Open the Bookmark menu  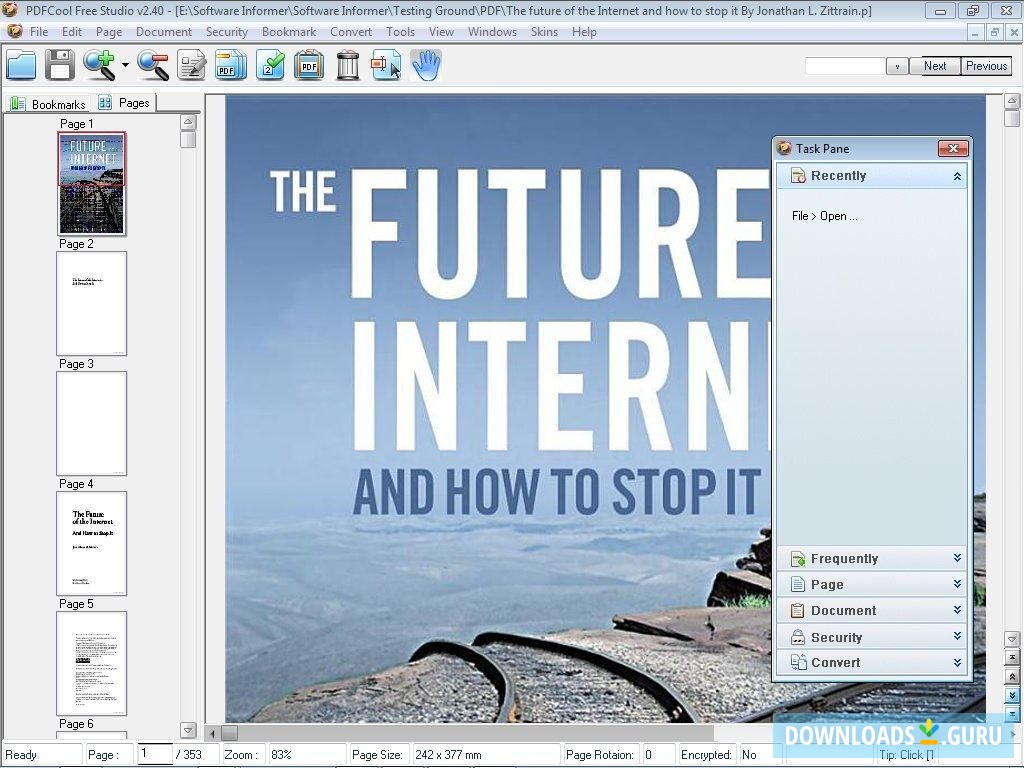pyautogui.click(x=289, y=31)
